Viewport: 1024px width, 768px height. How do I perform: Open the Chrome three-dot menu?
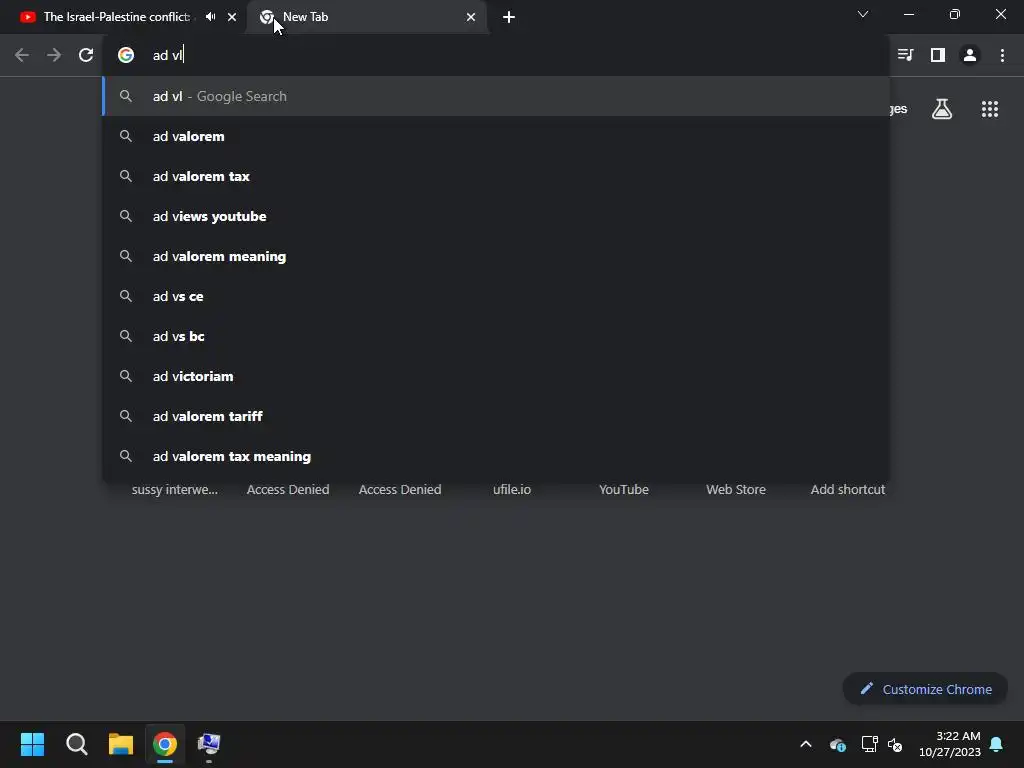pyautogui.click(x=1002, y=55)
